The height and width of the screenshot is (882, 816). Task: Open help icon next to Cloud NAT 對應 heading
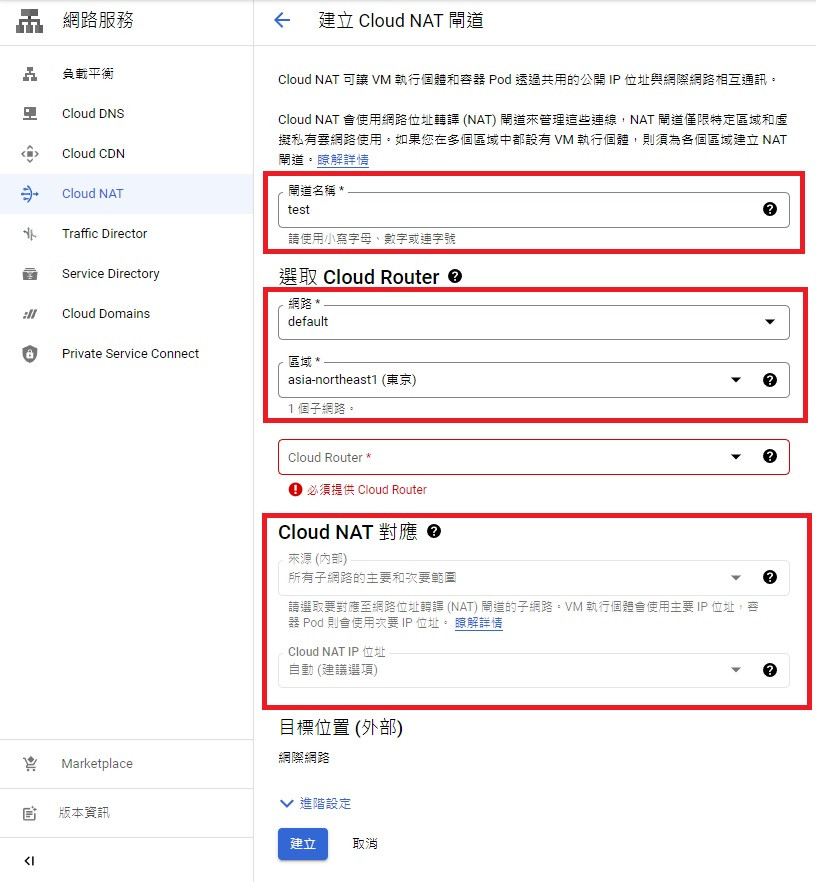point(434,531)
